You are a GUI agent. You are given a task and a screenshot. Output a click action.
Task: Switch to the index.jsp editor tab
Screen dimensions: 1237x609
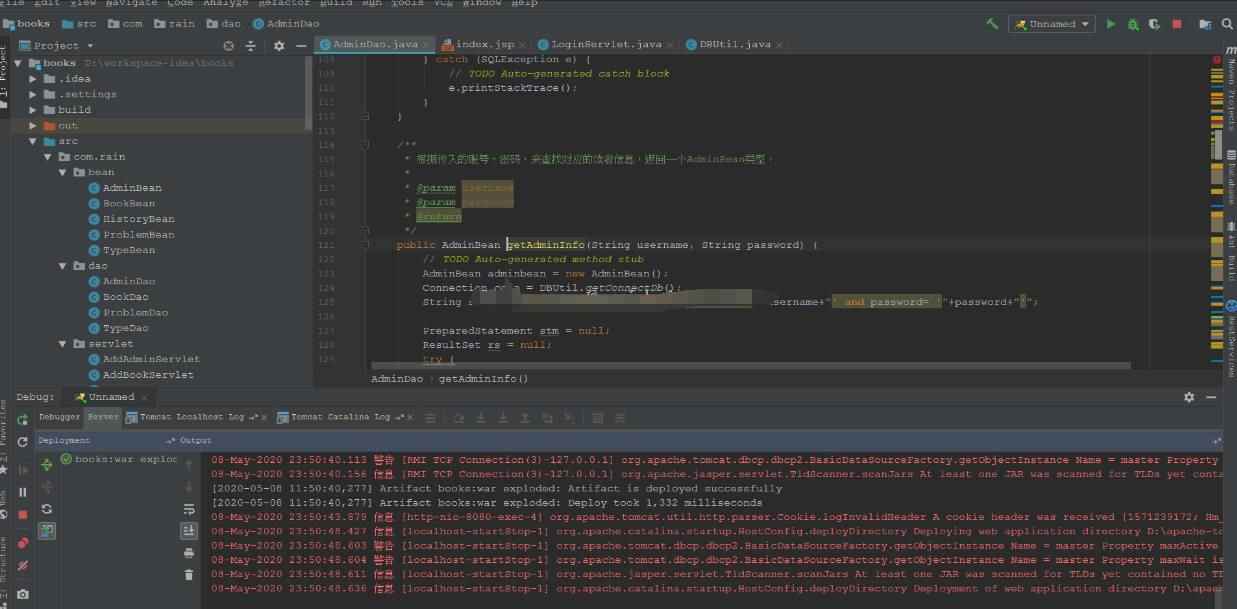coord(484,44)
